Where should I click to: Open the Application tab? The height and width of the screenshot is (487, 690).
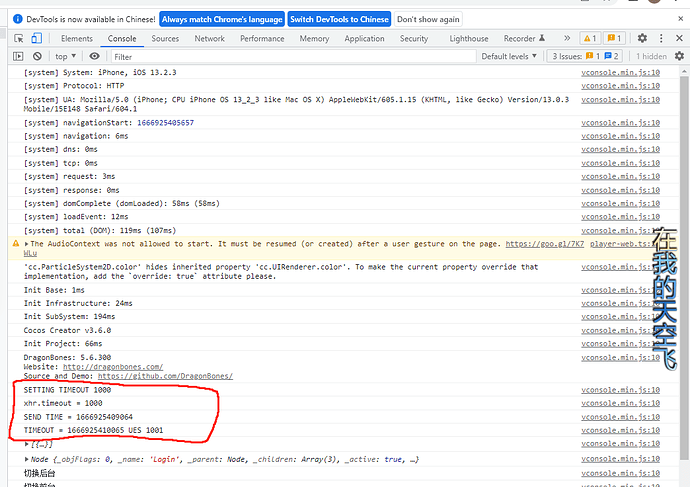point(364,39)
